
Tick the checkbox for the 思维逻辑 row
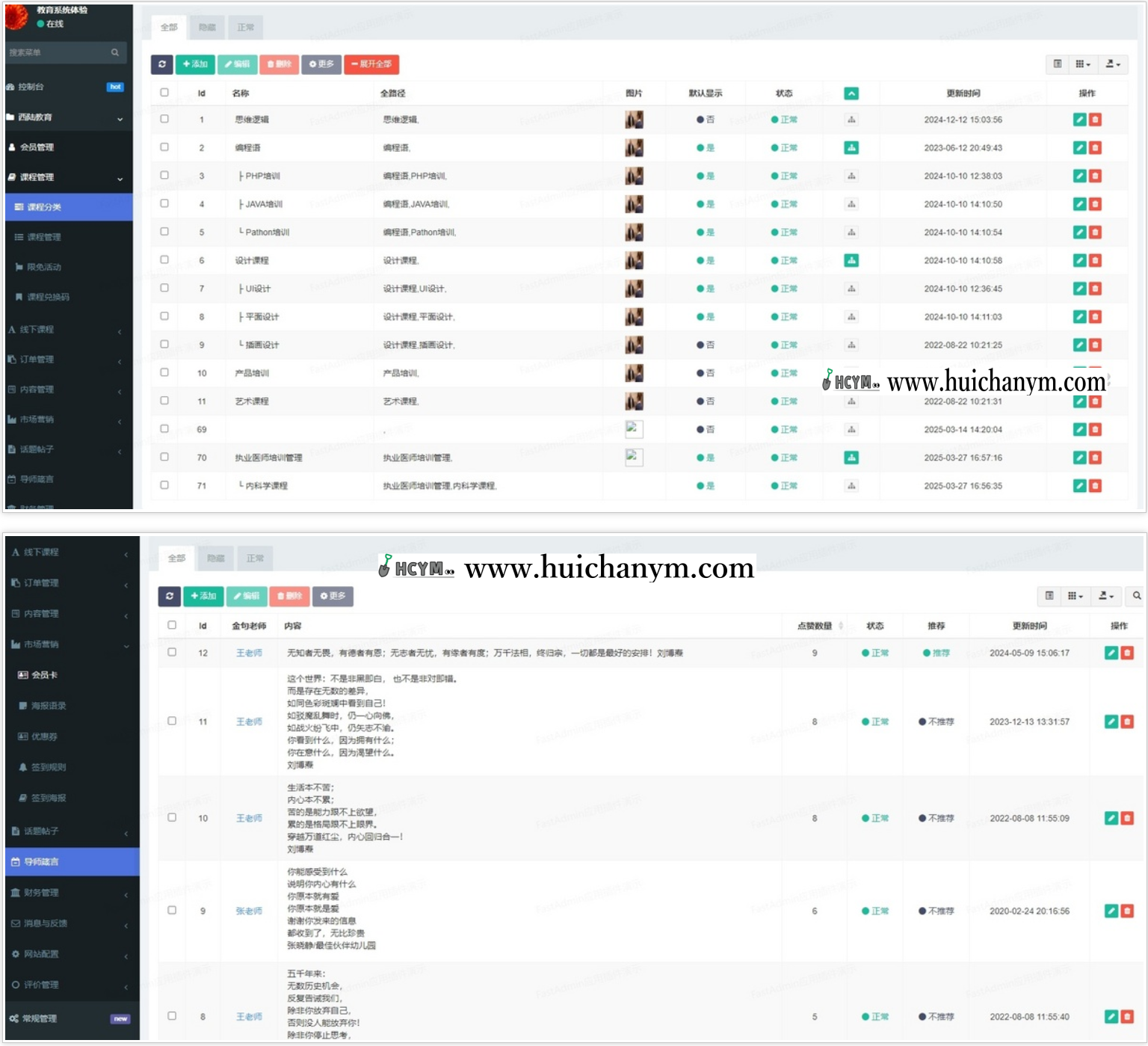click(x=164, y=119)
